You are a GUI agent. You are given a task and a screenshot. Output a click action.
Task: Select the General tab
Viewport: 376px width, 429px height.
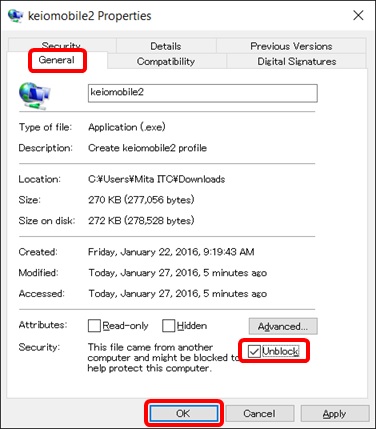click(57, 60)
